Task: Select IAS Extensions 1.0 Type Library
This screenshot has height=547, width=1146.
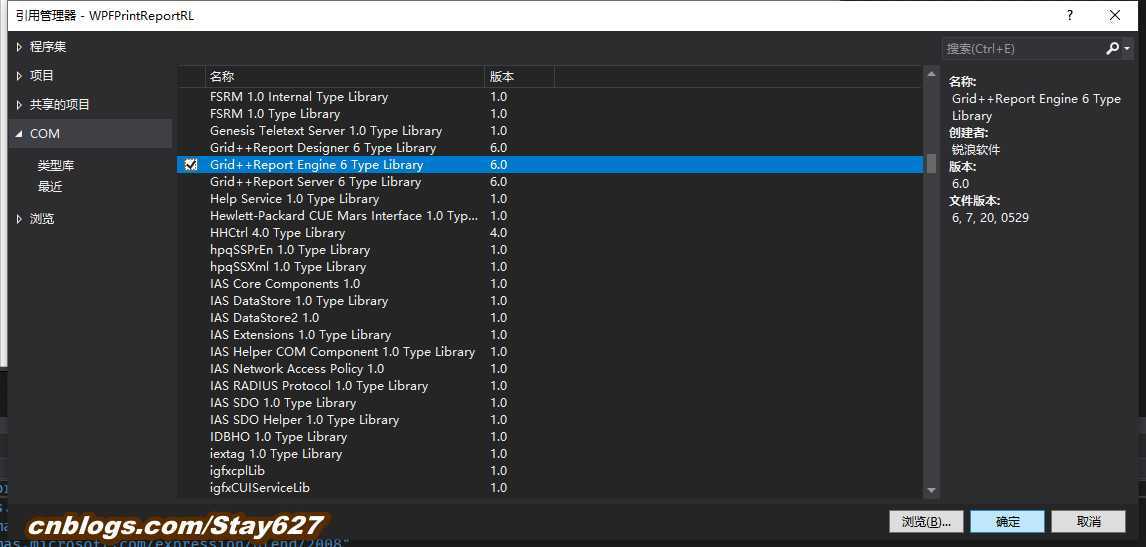Action: tap(550, 335)
